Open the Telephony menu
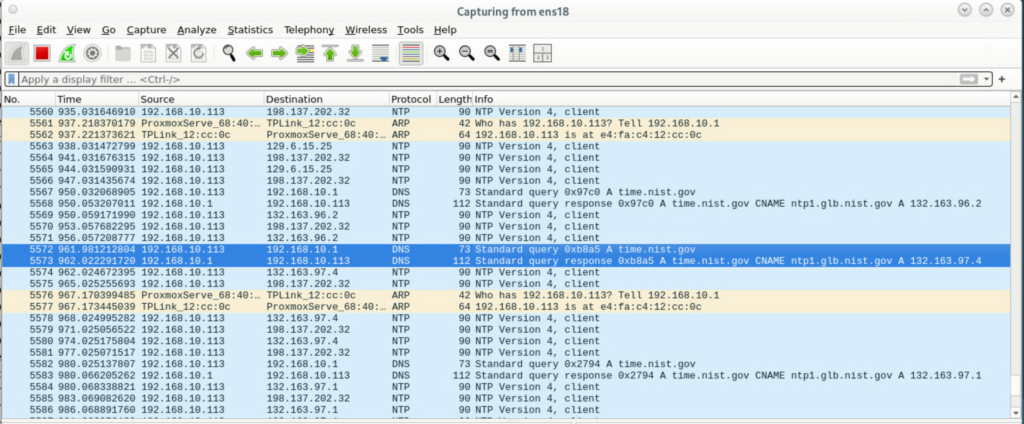 (309, 30)
